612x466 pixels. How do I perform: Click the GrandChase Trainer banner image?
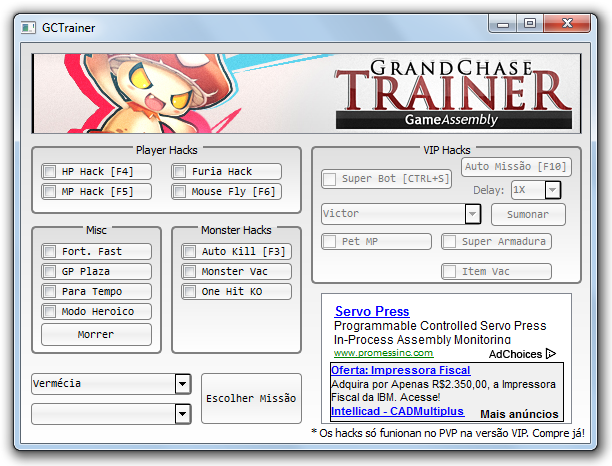click(x=306, y=94)
